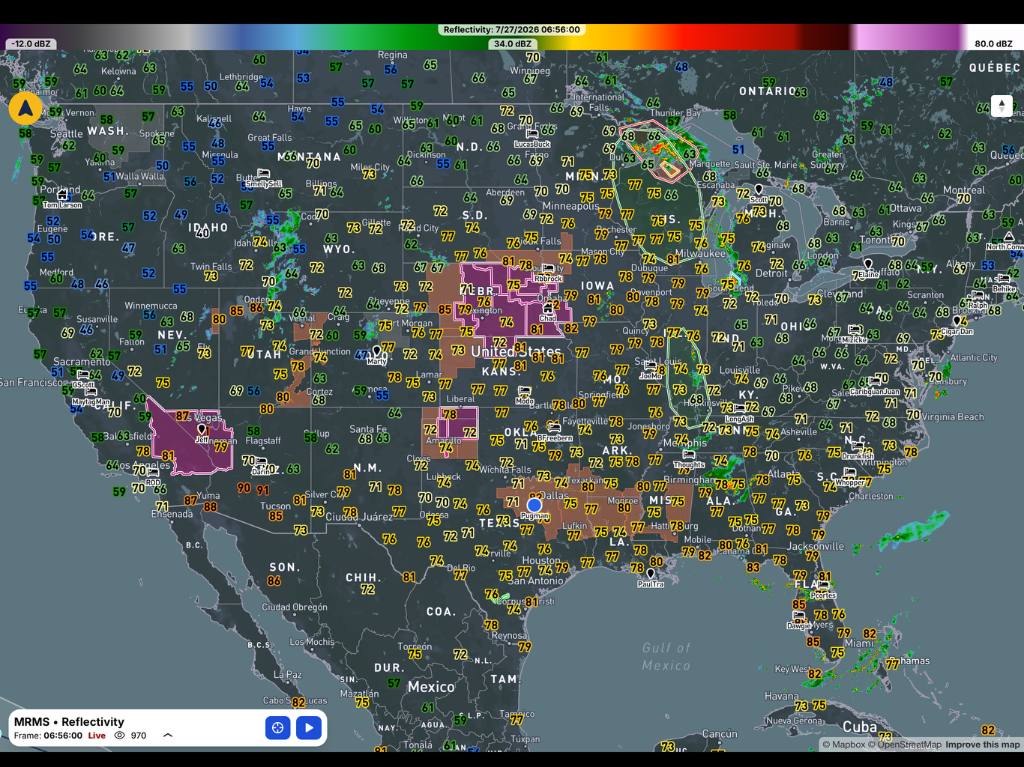Click the Jeff pin marker near Las Vegas
This screenshot has width=1024, height=767.
202,430
